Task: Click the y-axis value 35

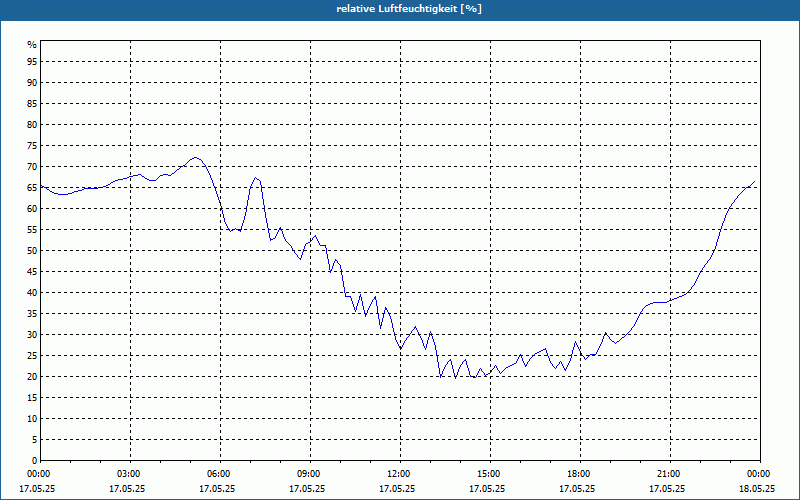Action: point(32,314)
